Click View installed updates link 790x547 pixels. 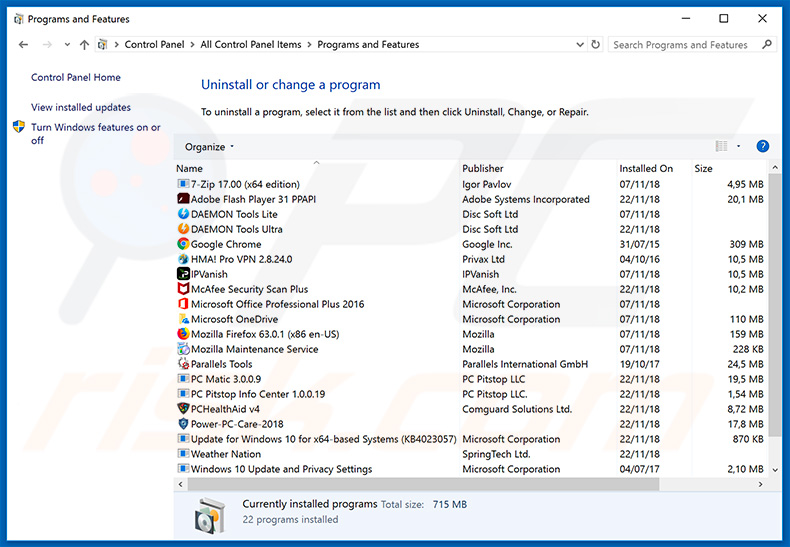(81, 107)
